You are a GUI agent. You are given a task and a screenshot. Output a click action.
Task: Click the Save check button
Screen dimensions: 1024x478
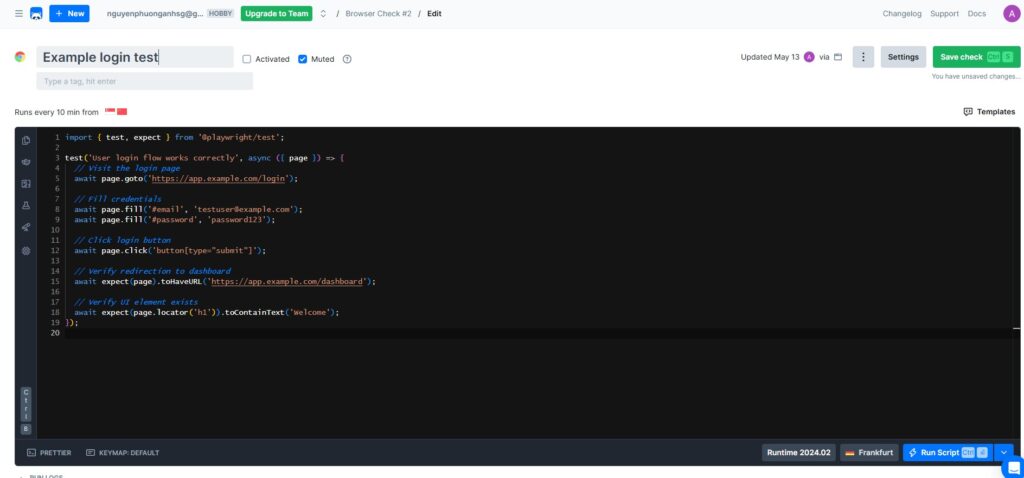(x=969, y=57)
